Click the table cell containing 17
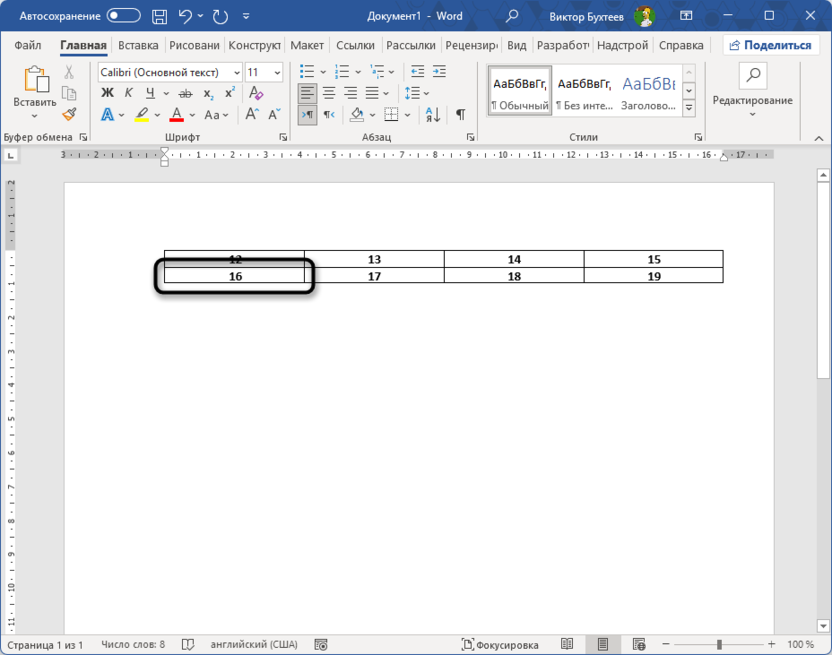The height and width of the screenshot is (655, 832). pyautogui.click(x=374, y=276)
